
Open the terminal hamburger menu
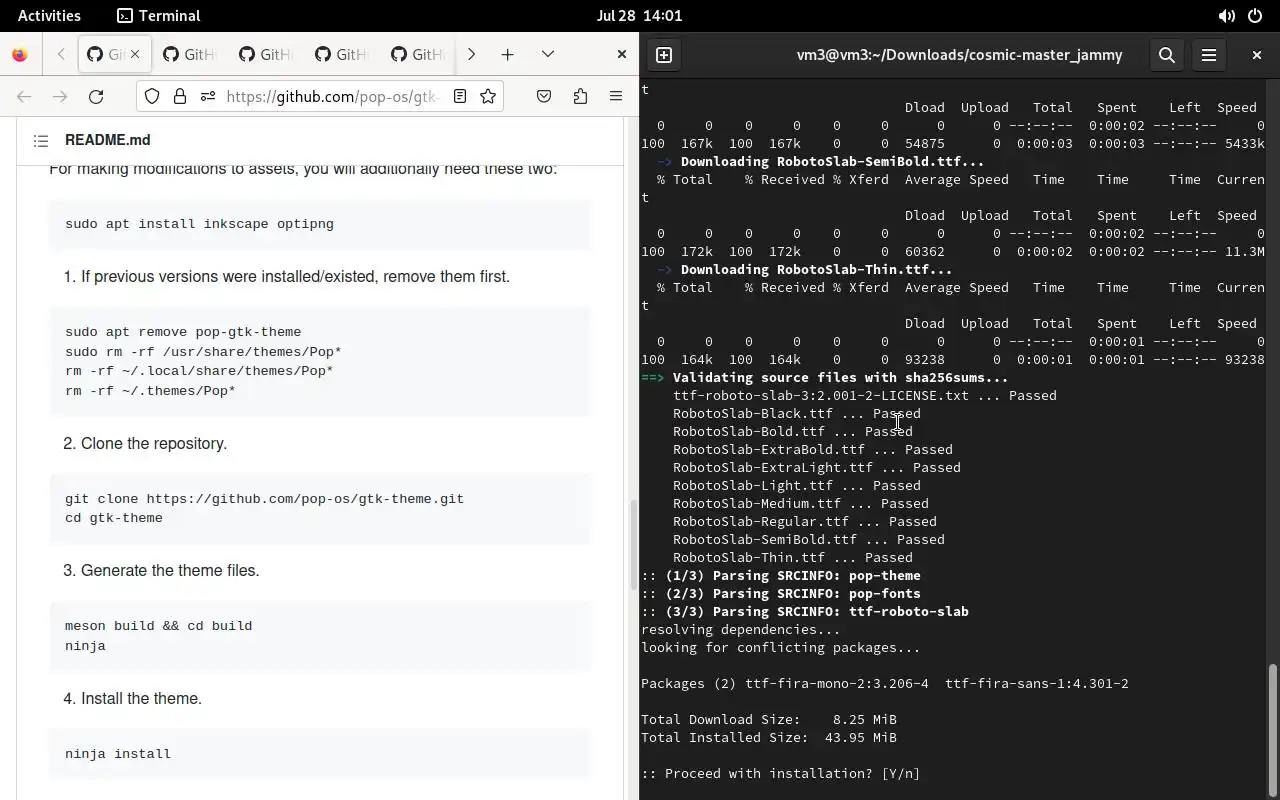(1208, 55)
